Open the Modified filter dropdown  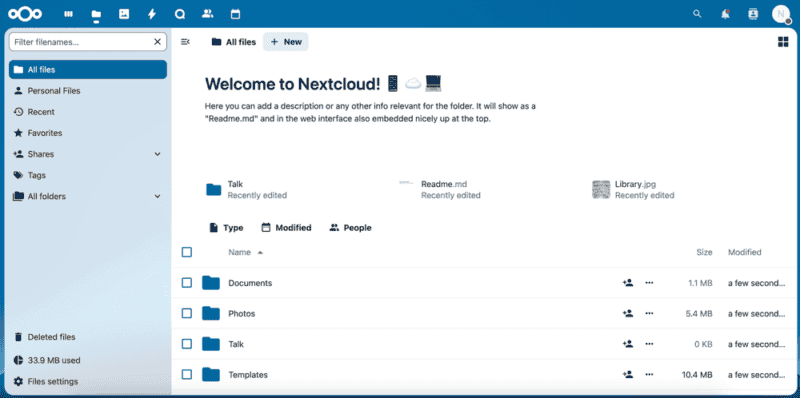(286, 228)
